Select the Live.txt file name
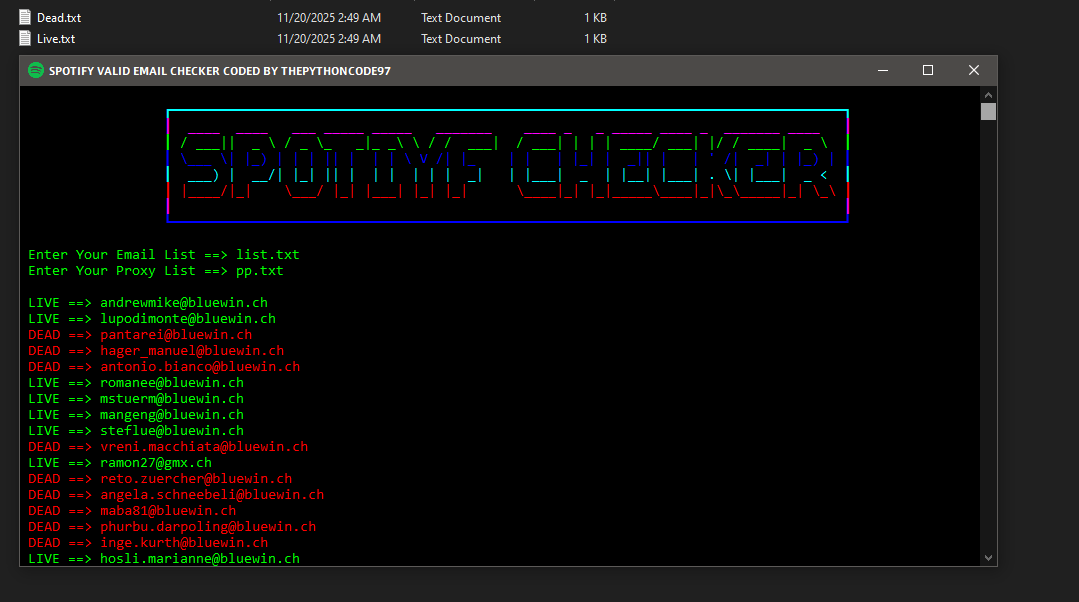The image size is (1079, 602). point(56,39)
